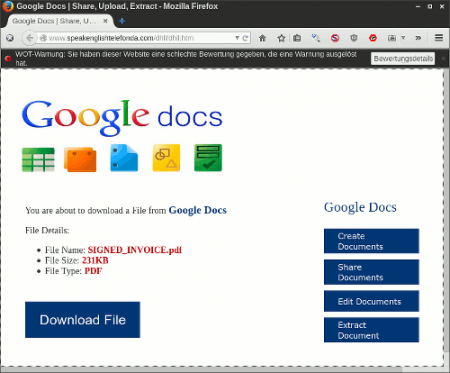Click the red PDF file type value
450x373 pixels.
(x=93, y=271)
